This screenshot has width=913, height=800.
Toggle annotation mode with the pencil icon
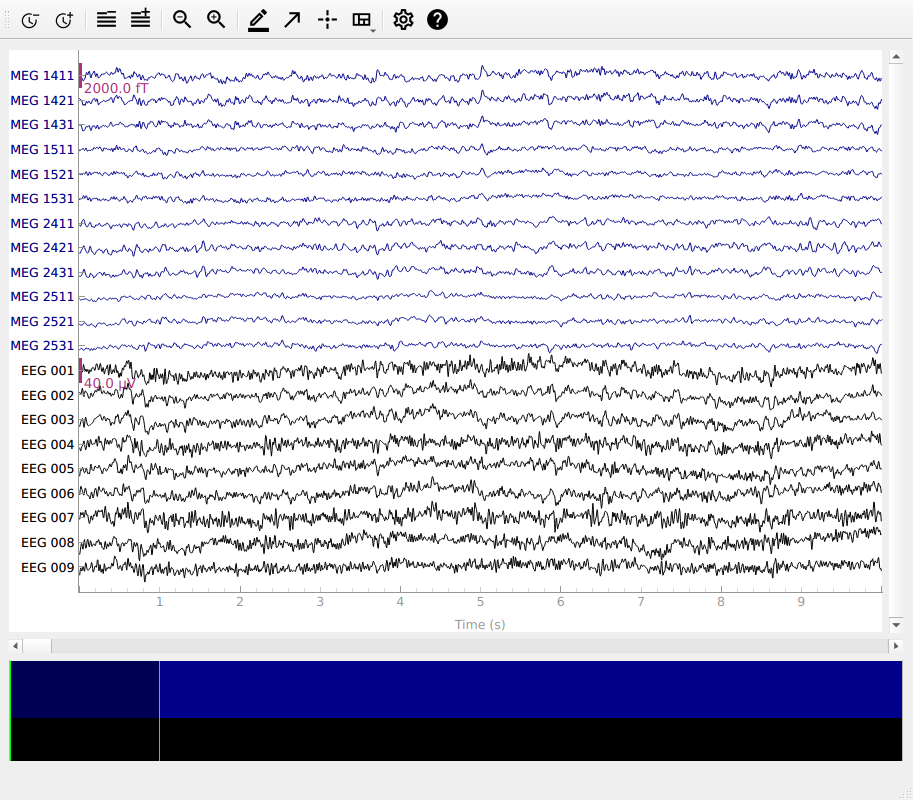click(258, 20)
